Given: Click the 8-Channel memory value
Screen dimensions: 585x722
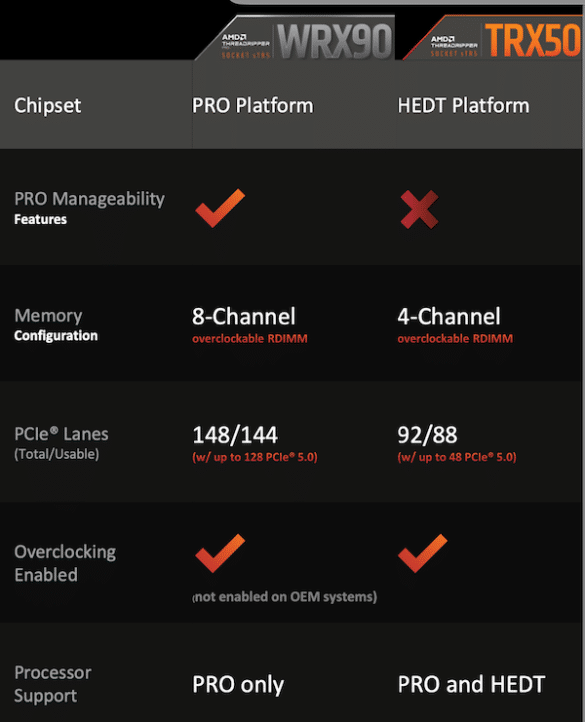Looking at the screenshot, I should (x=244, y=316).
